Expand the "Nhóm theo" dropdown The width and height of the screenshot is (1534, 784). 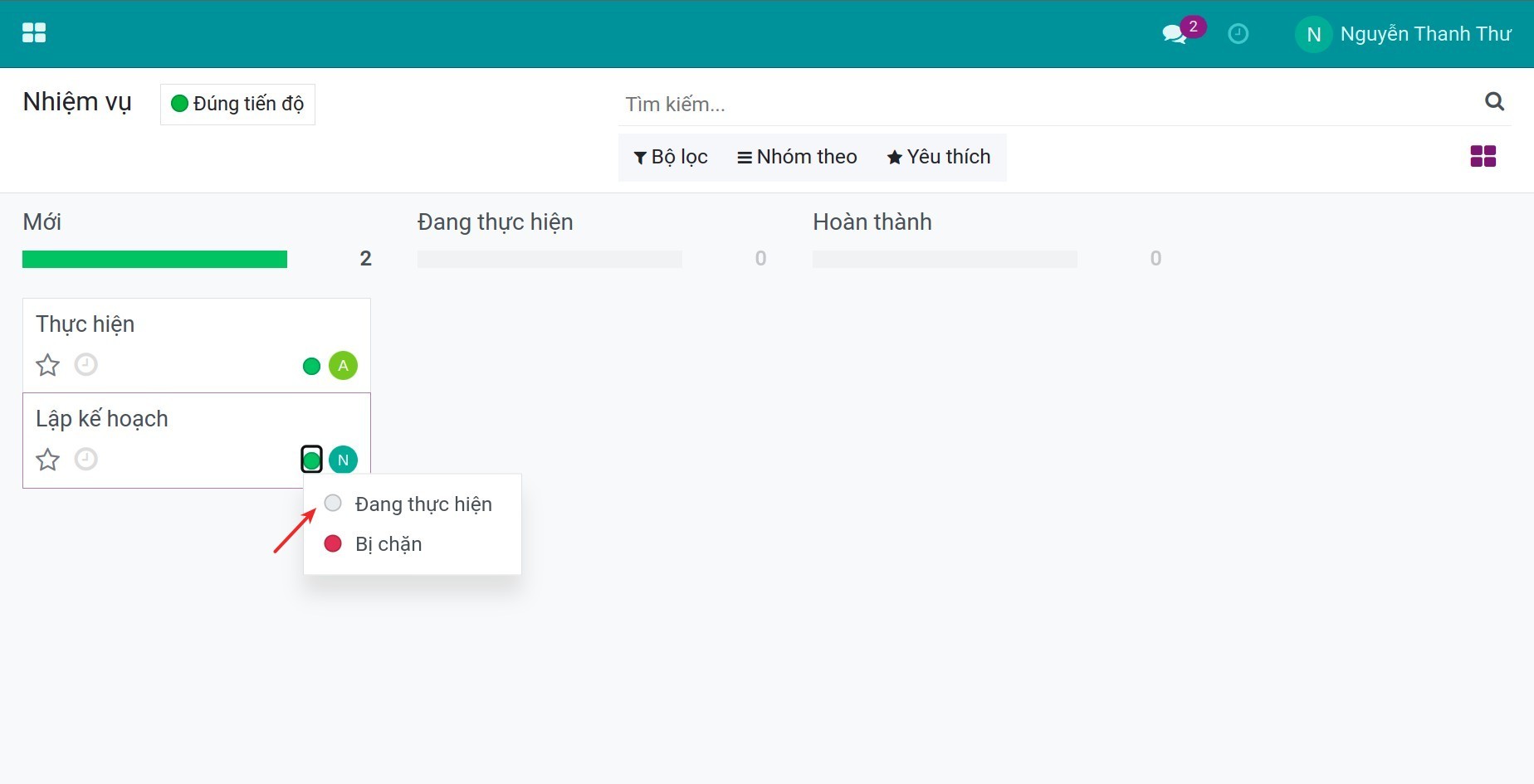[x=797, y=157]
